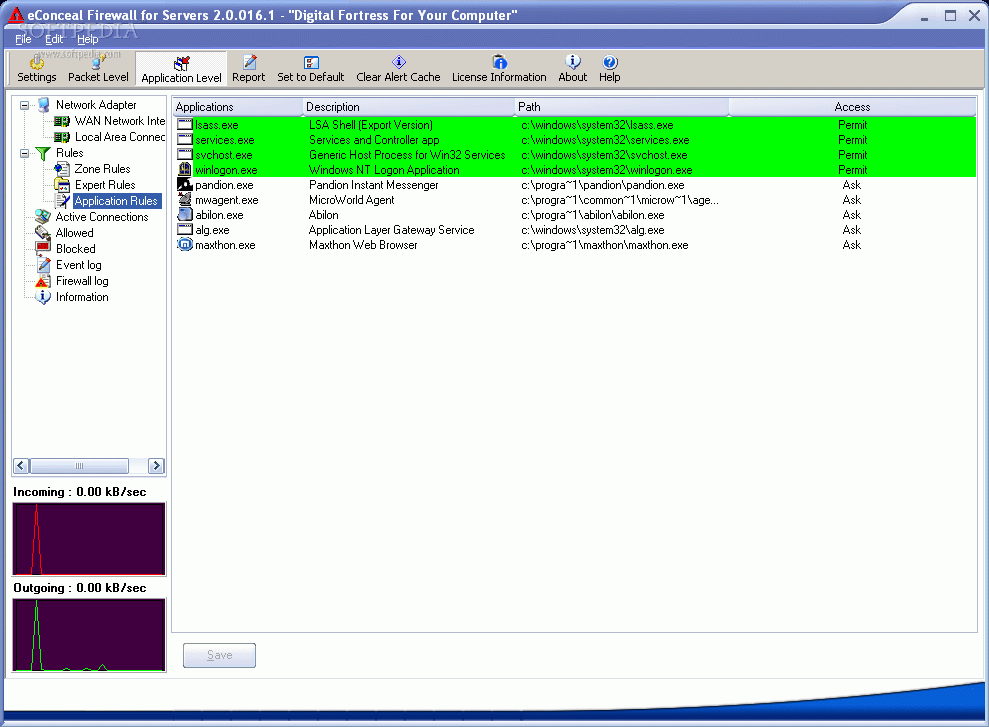Collapse the Rules tree node

coord(24,153)
